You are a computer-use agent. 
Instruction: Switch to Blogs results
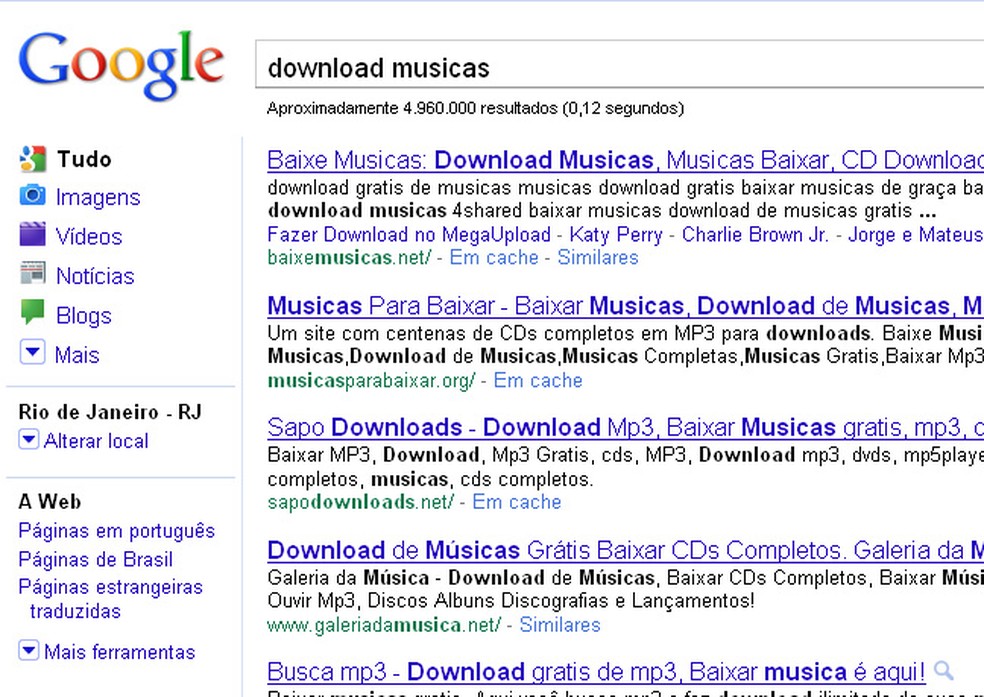pyautogui.click(x=83, y=316)
